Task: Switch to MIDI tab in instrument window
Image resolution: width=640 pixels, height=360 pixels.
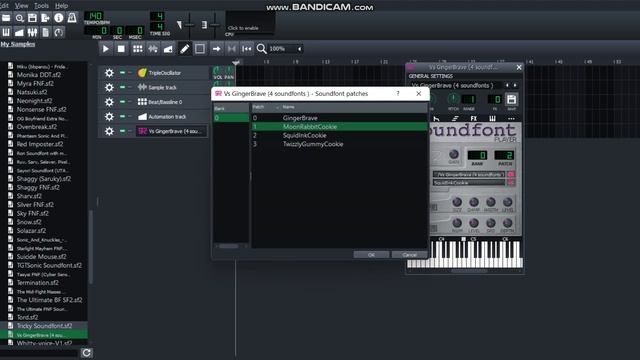Action: click(x=492, y=118)
